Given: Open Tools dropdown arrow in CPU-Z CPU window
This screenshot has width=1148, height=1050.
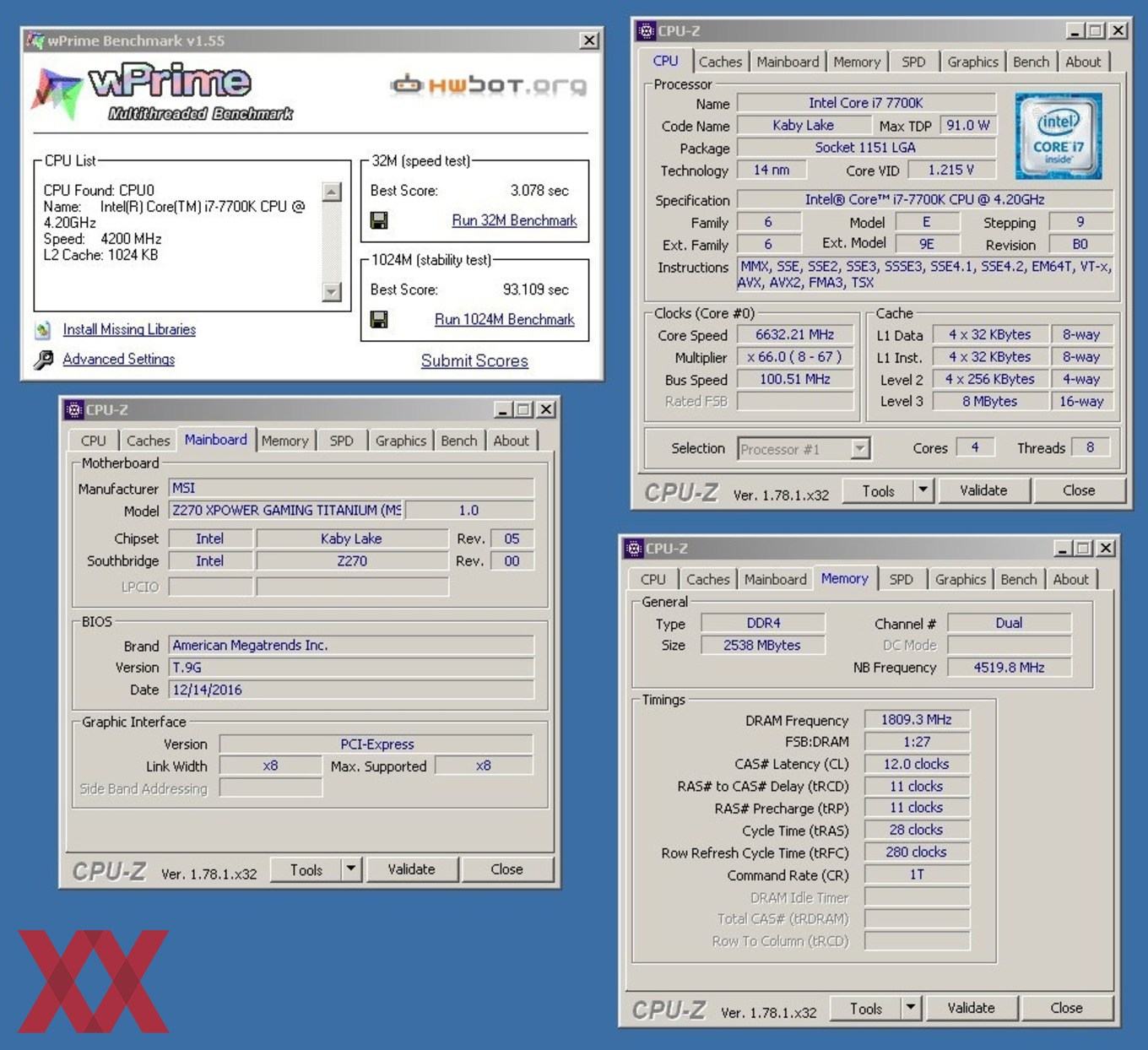Looking at the screenshot, I should pos(923,490).
